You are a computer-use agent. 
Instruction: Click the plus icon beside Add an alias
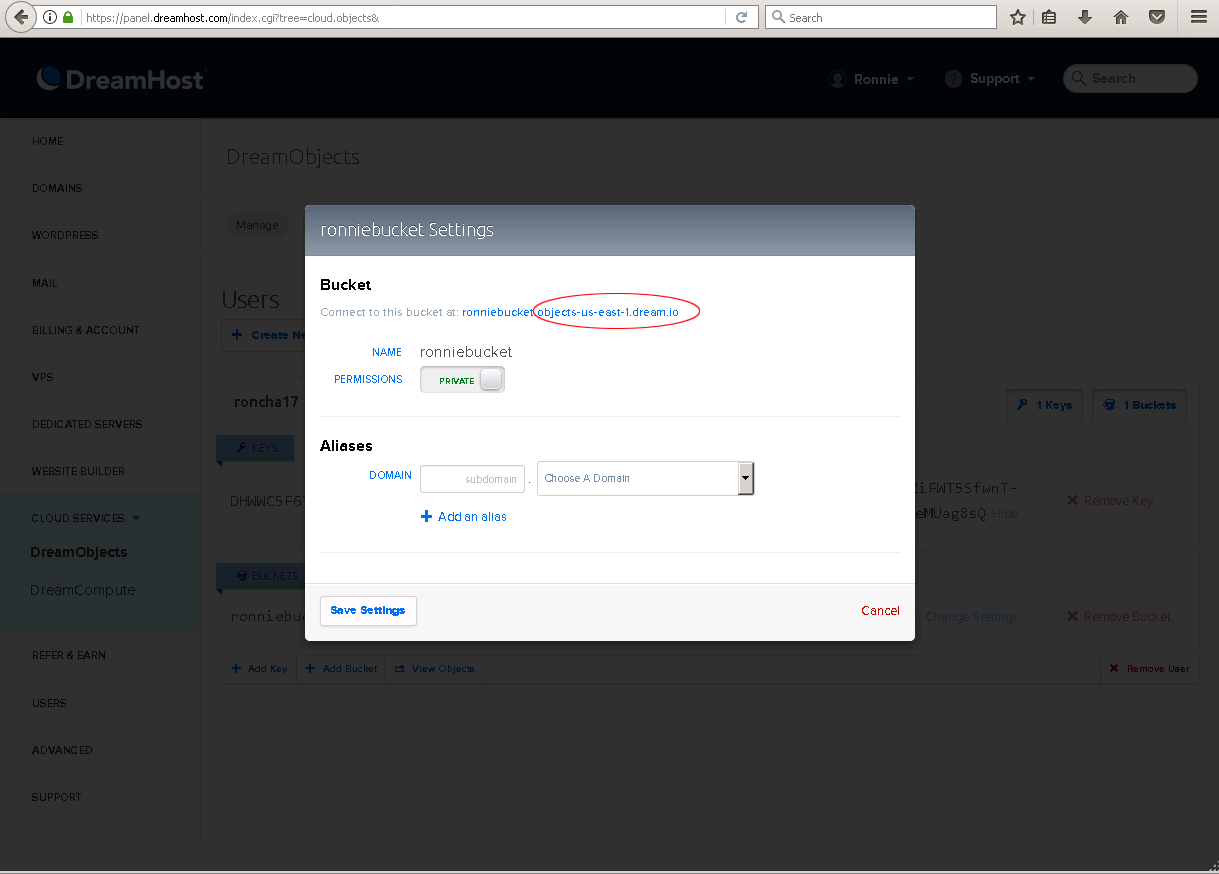[426, 517]
